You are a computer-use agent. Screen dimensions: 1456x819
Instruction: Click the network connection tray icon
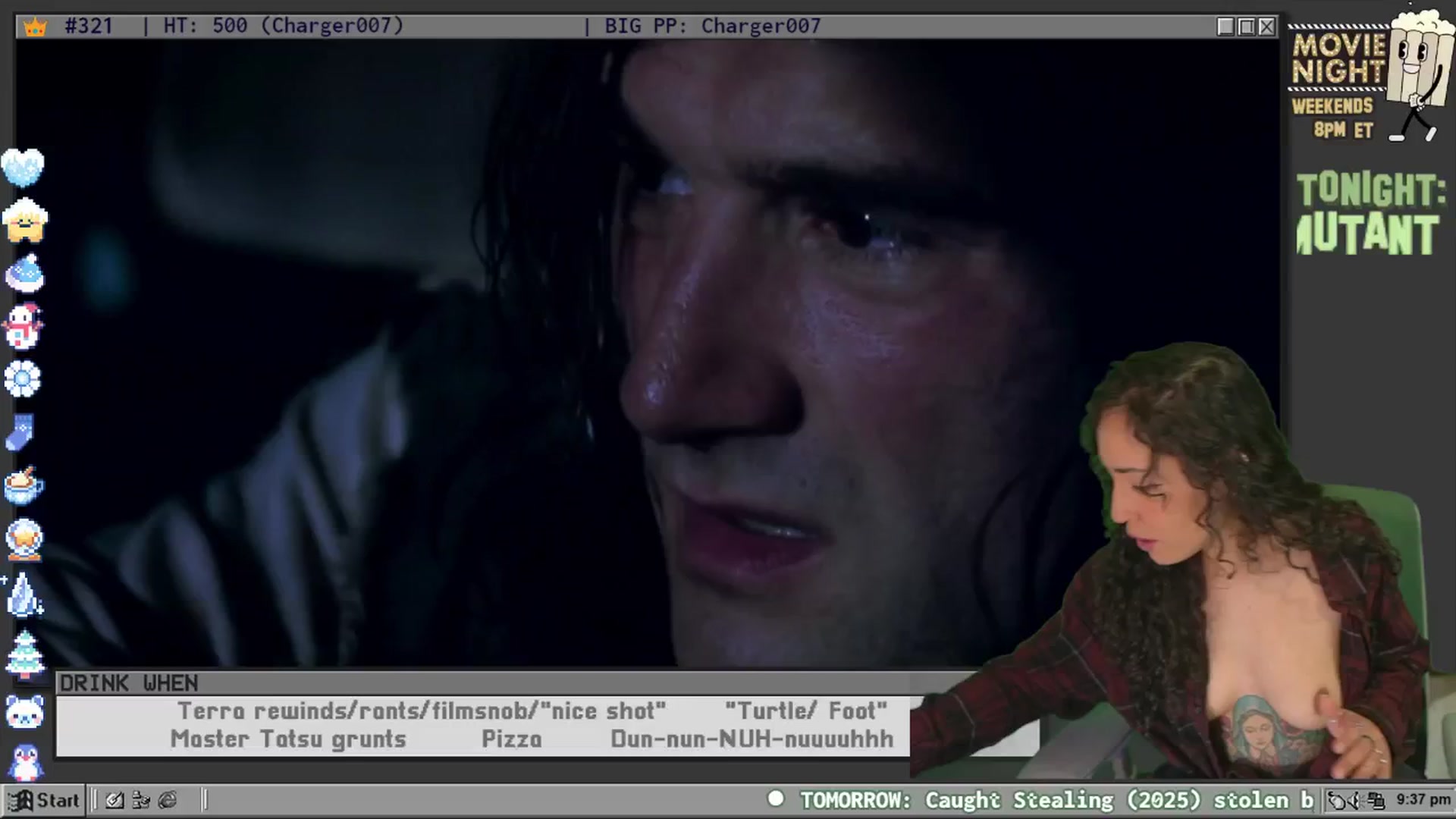(1376, 801)
